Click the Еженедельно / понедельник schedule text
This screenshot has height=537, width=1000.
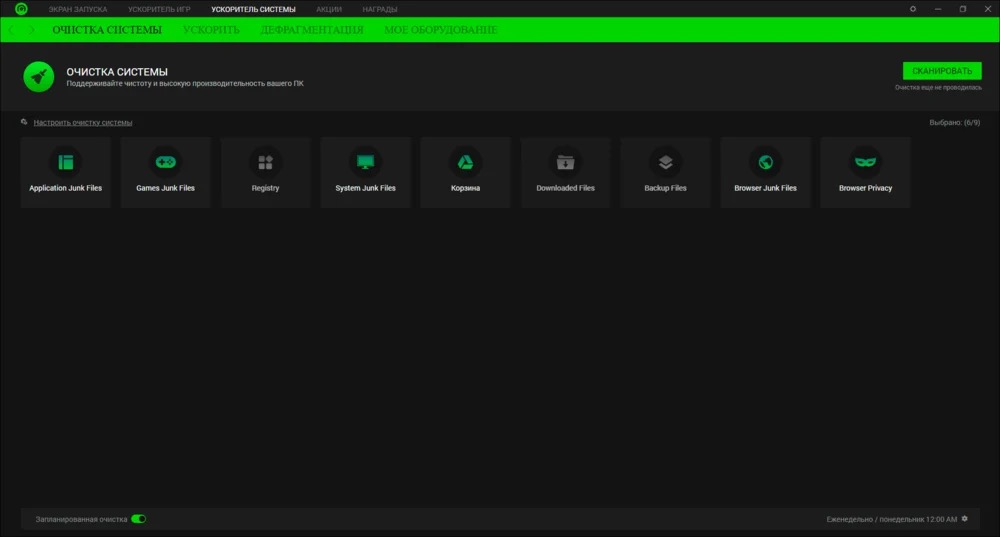[x=892, y=519]
